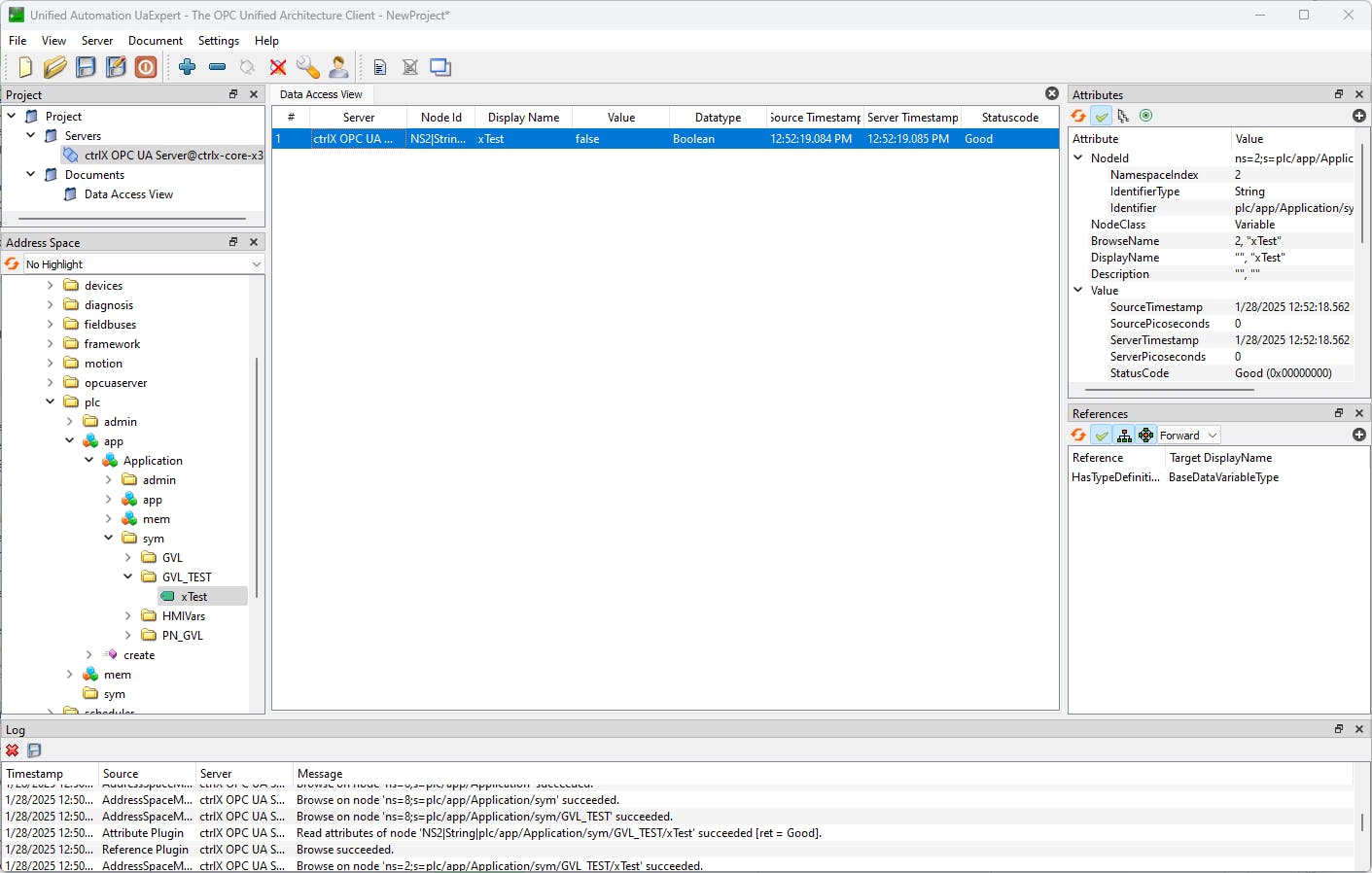Click the Clear Log red X icon
This screenshot has width=1372, height=873.
pyautogui.click(x=13, y=751)
